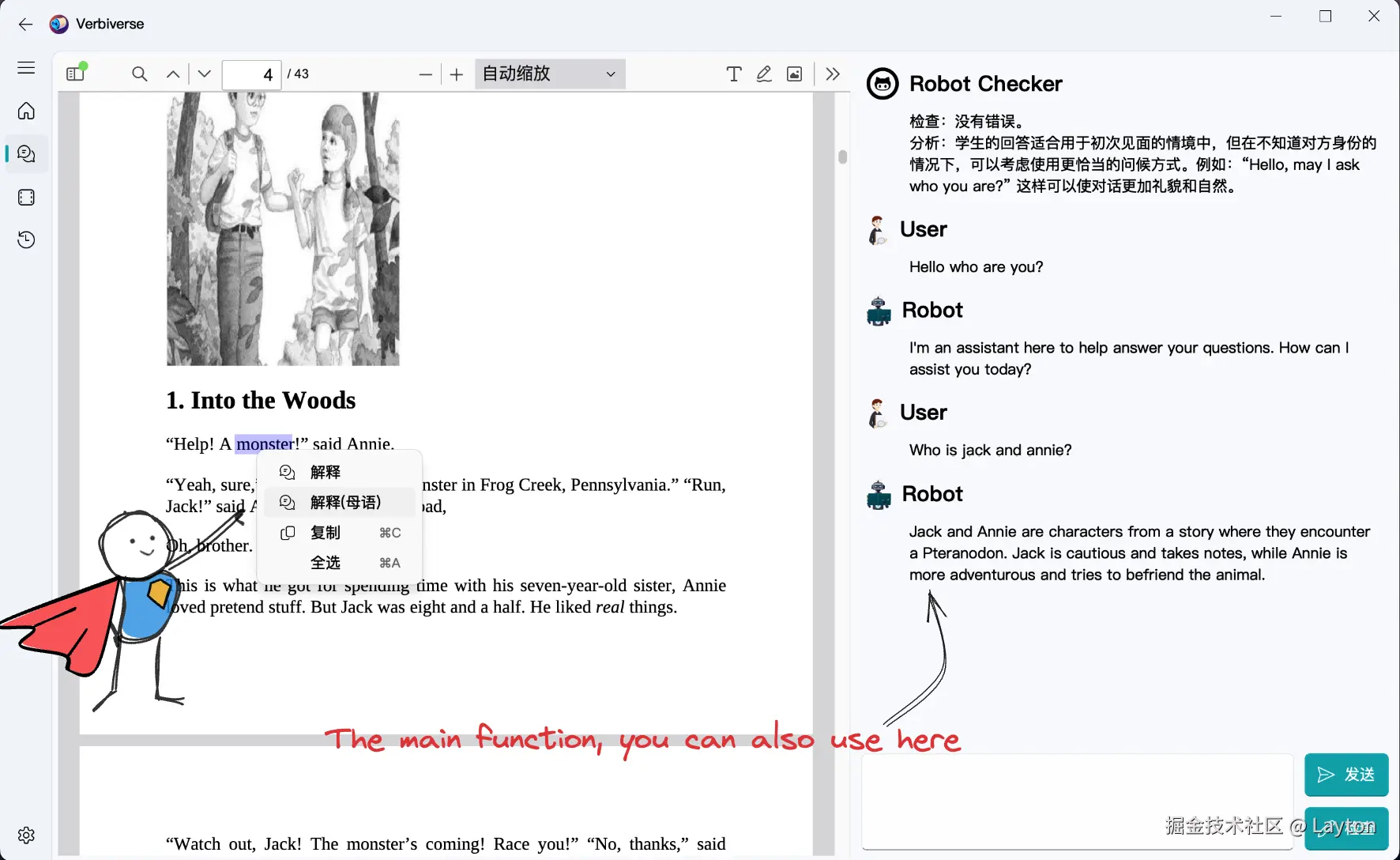Toggle the page thumbnail sidebar panel
1400x860 pixels.
coord(75,73)
